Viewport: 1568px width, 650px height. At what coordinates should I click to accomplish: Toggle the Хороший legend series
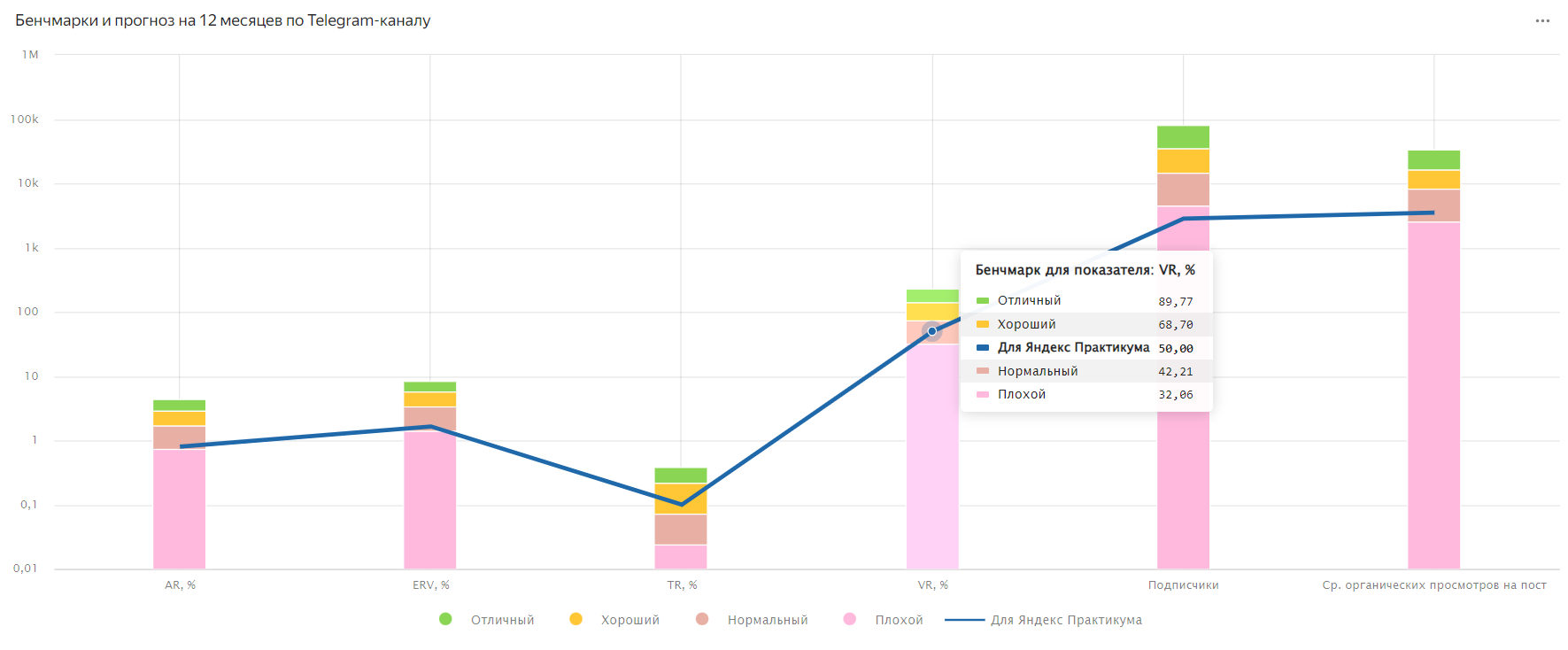click(630, 620)
